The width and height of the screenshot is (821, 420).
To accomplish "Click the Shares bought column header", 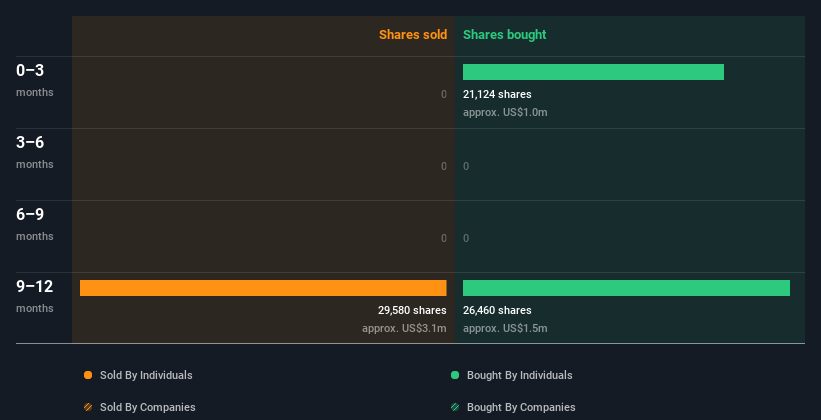I will [x=505, y=35].
